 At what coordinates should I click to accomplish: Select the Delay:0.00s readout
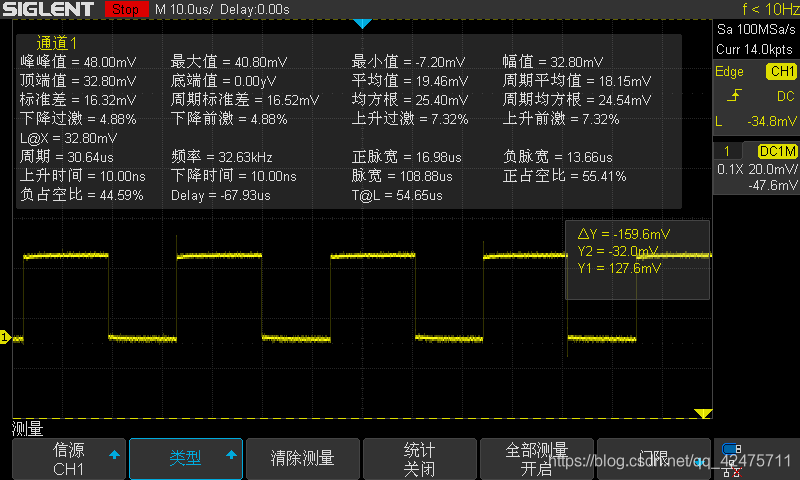click(x=255, y=9)
